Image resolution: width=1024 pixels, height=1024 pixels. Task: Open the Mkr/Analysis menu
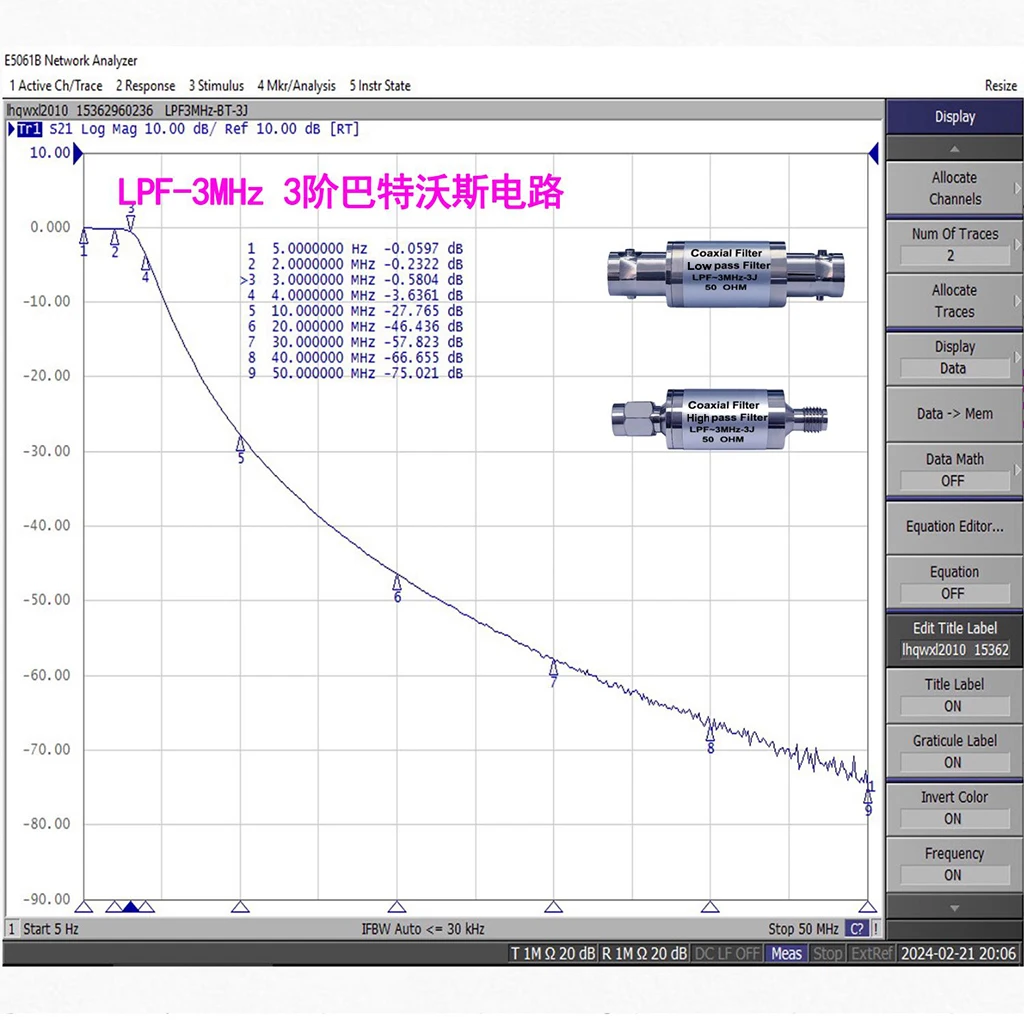pyautogui.click(x=296, y=86)
